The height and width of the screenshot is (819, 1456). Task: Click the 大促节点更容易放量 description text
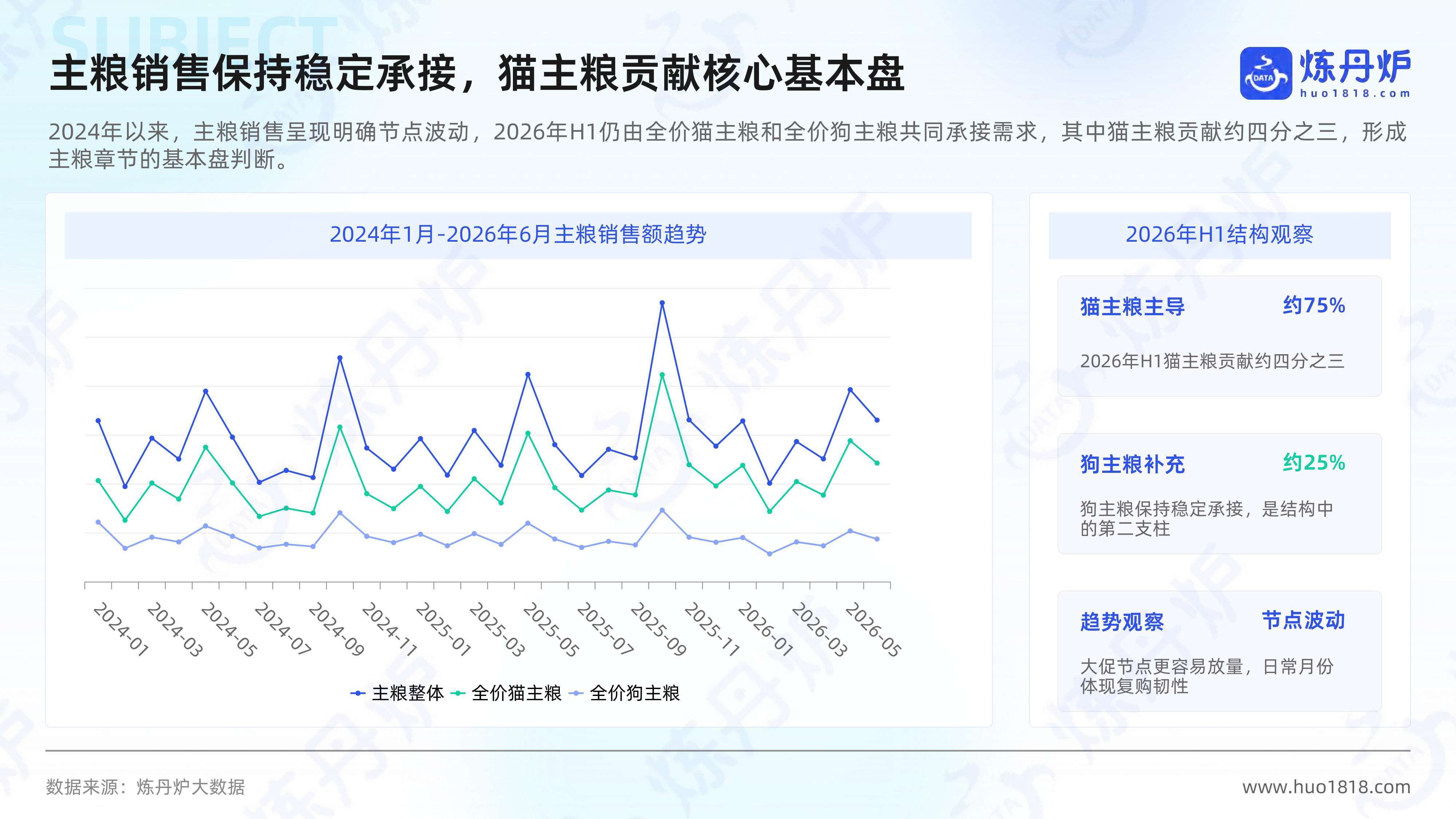coord(1207,676)
